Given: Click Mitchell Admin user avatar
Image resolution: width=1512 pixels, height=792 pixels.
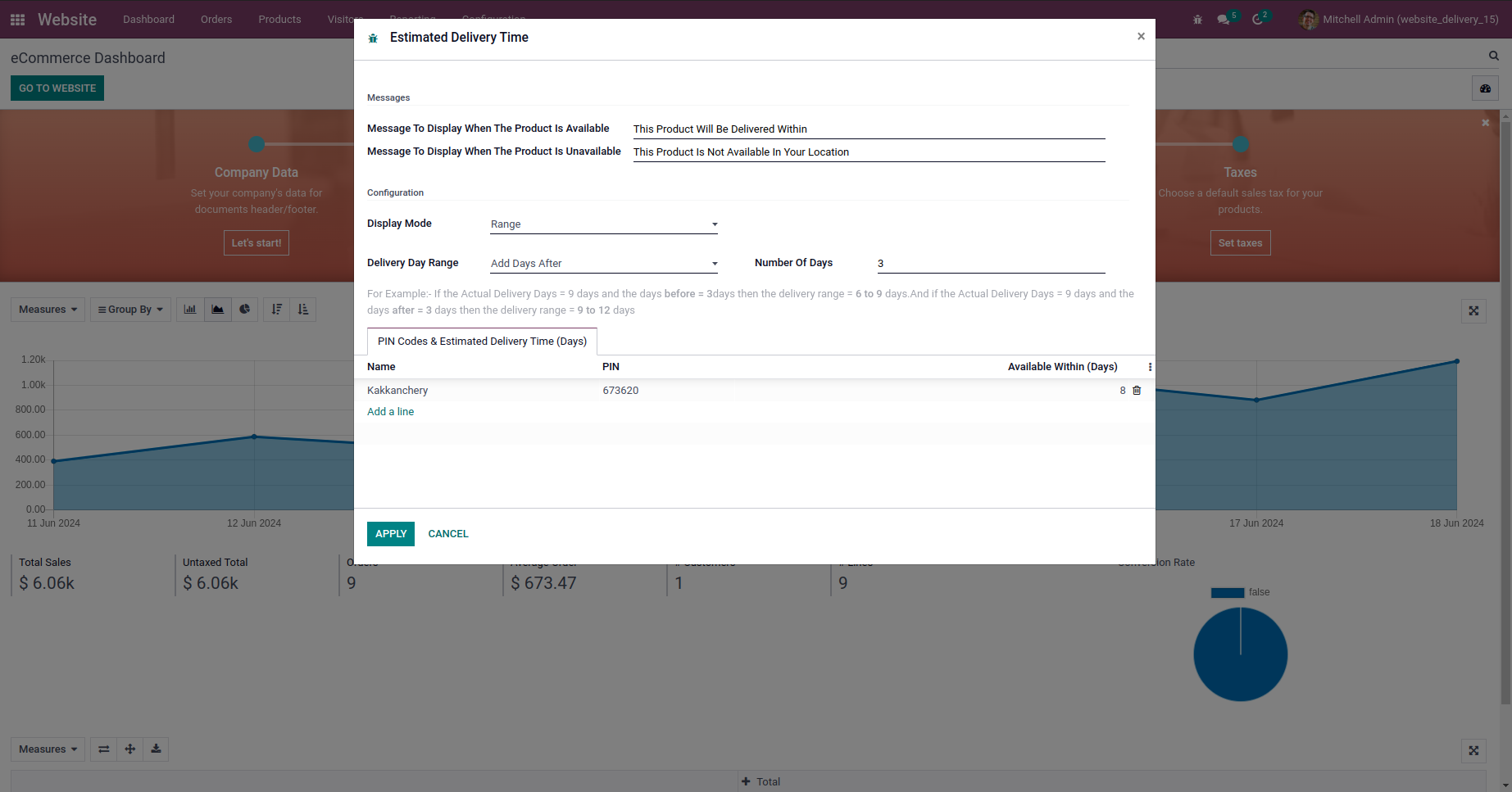Looking at the screenshot, I should [x=1308, y=19].
